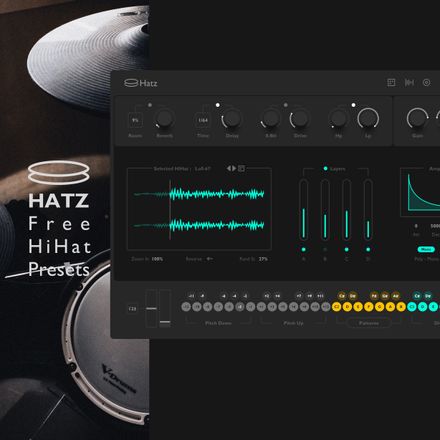
Task: Trigger the yellow B key
Action: coord(401,307)
